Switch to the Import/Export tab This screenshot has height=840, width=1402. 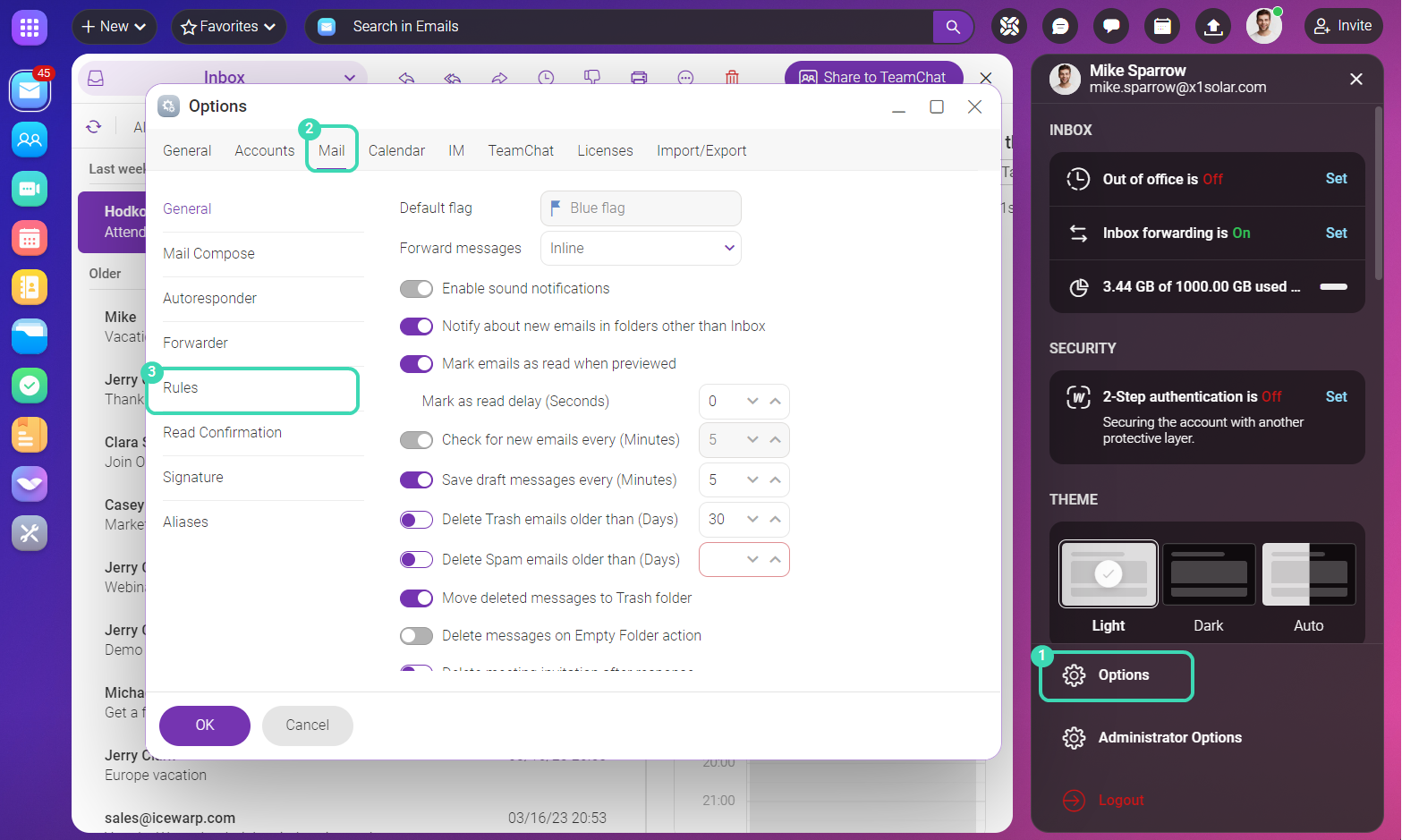pyautogui.click(x=701, y=150)
